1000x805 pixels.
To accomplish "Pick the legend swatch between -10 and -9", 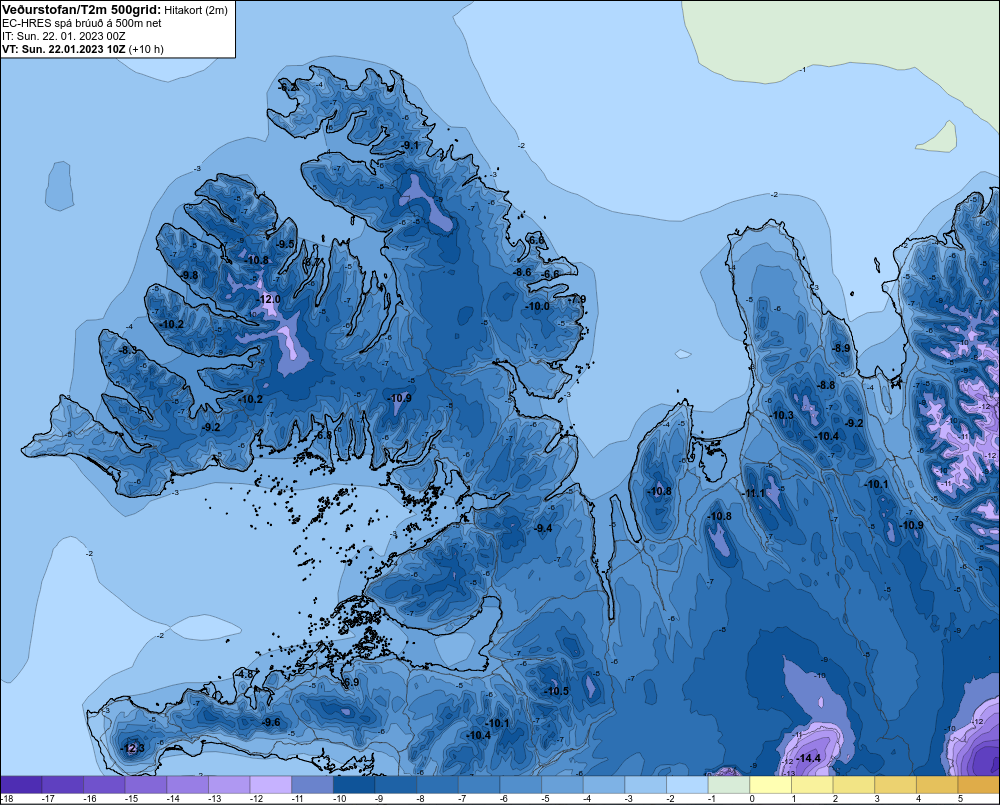I will pos(354,785).
